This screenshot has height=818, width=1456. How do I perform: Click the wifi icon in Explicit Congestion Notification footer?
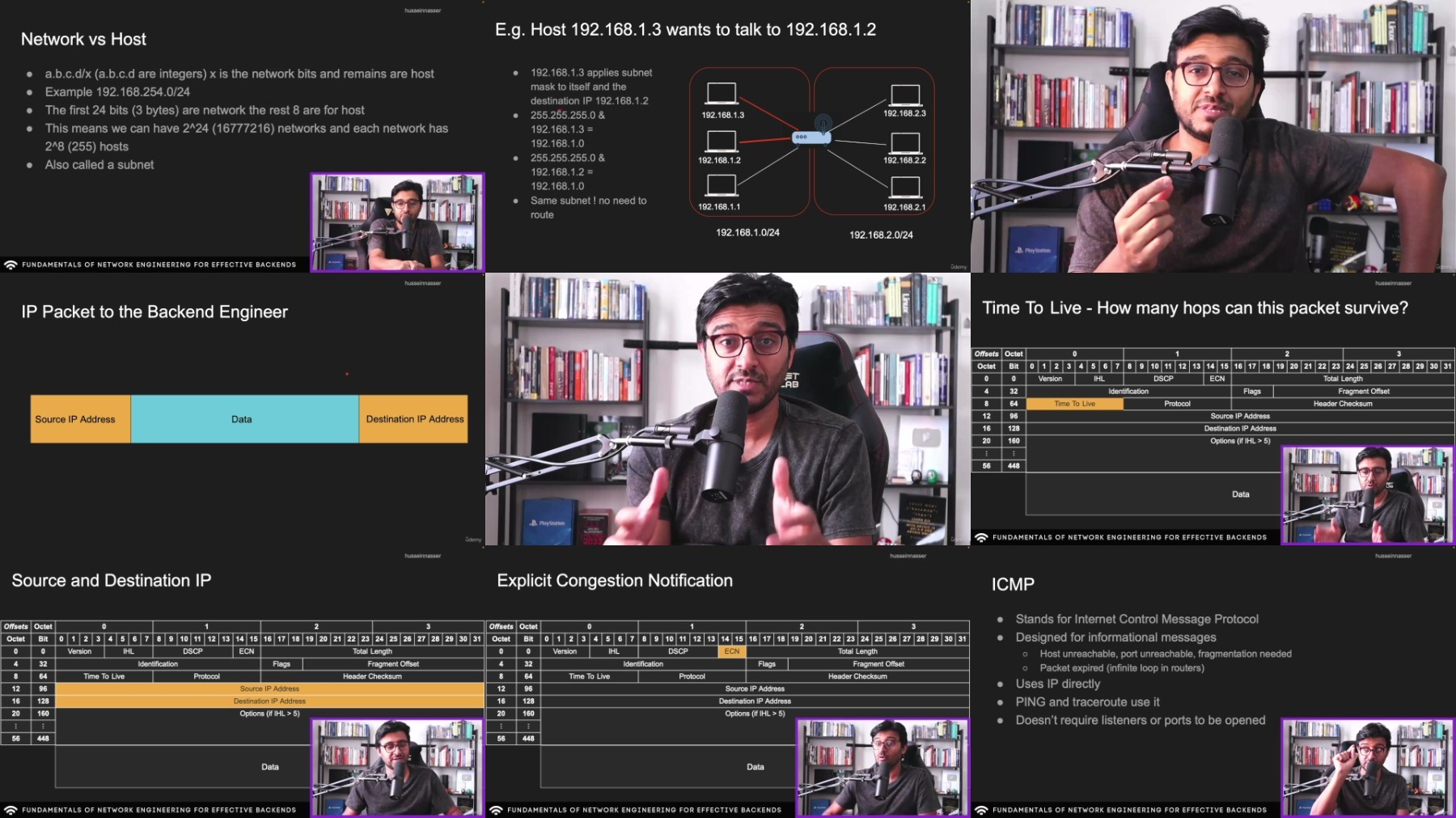(496, 810)
